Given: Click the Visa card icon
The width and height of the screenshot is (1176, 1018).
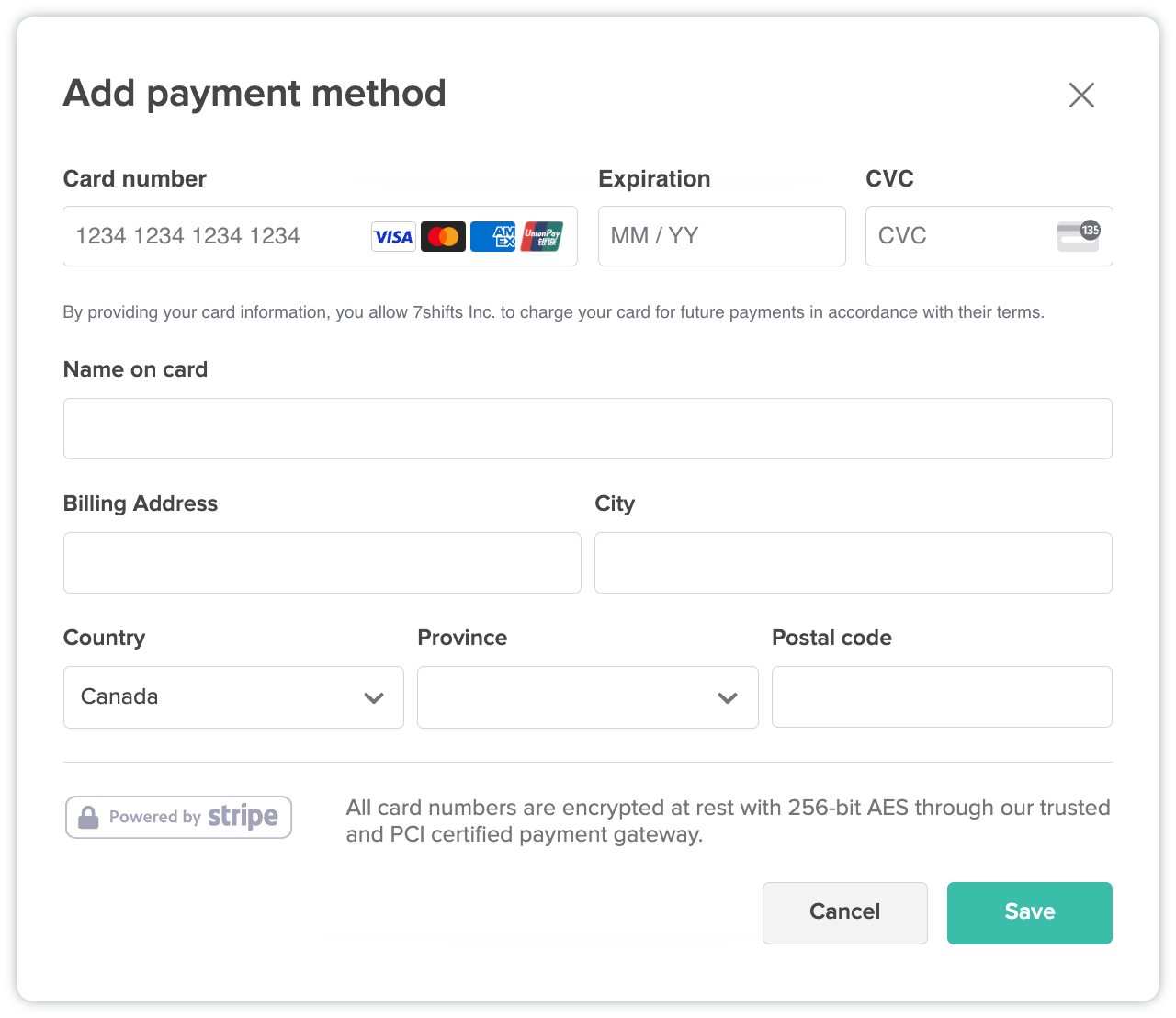Looking at the screenshot, I should pyautogui.click(x=393, y=236).
